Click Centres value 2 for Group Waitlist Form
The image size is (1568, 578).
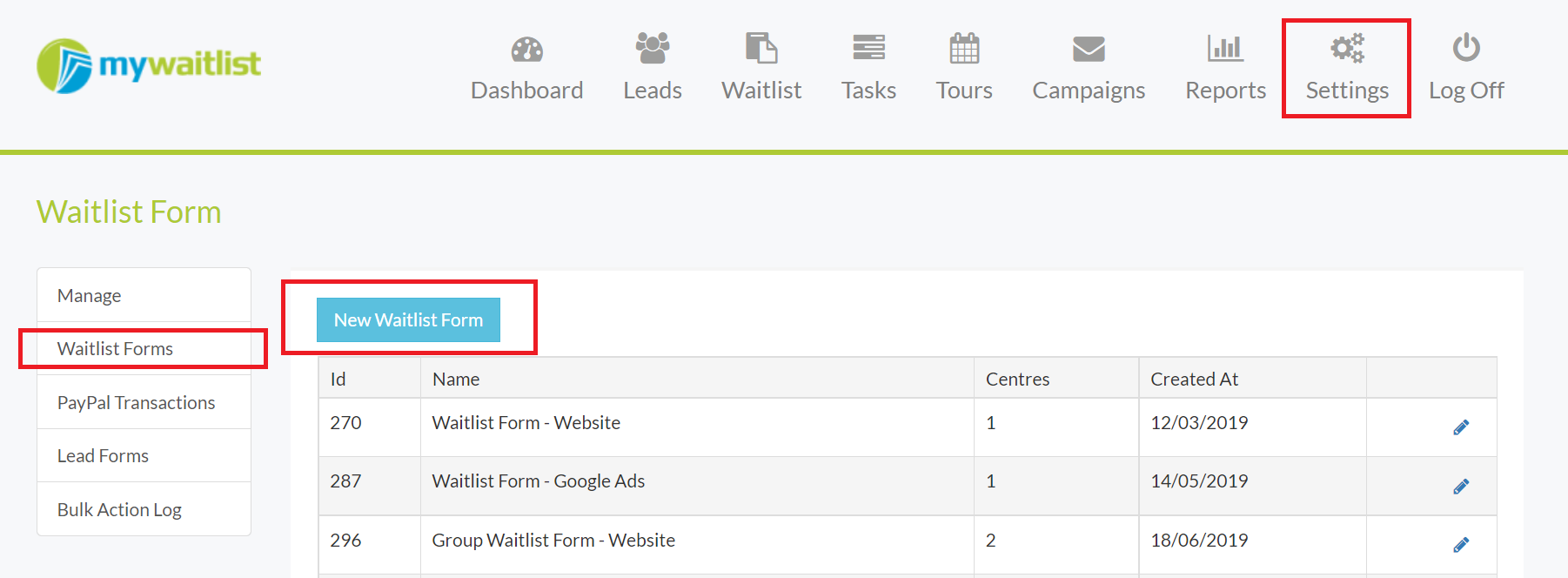pyautogui.click(x=990, y=541)
